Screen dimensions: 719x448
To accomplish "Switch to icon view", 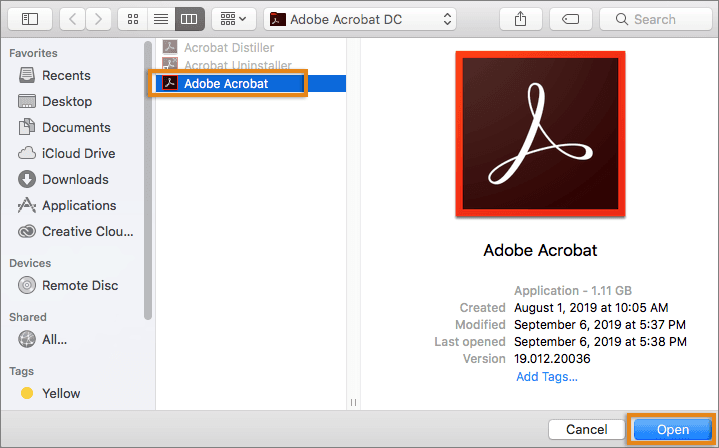I will (133, 19).
